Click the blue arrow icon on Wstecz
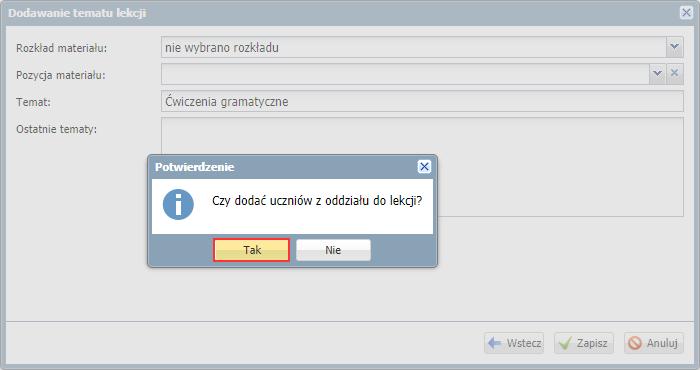Viewport: 700px width, 370px height. pyautogui.click(x=495, y=343)
